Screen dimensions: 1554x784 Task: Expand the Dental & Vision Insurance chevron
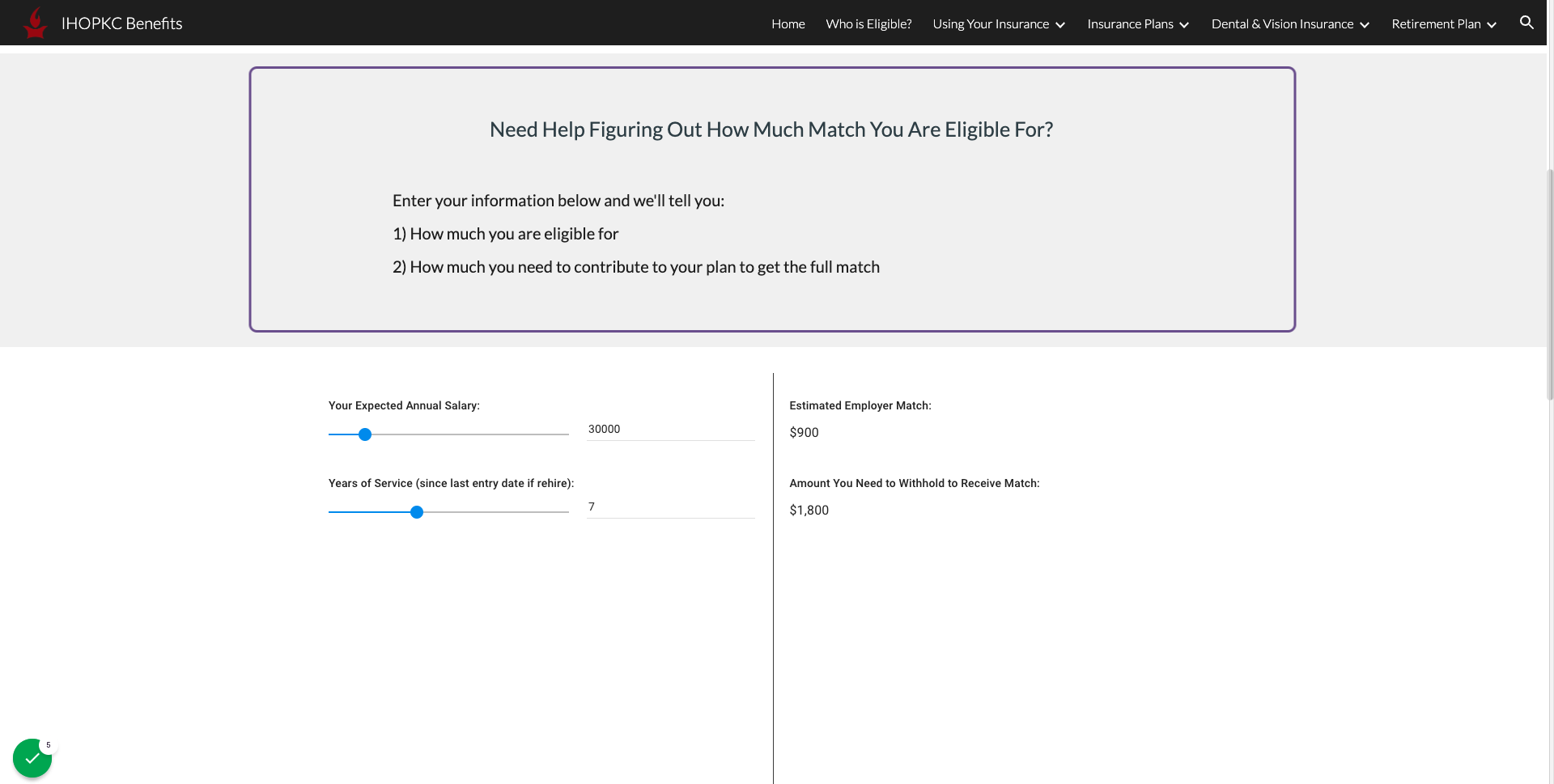pyautogui.click(x=1365, y=25)
